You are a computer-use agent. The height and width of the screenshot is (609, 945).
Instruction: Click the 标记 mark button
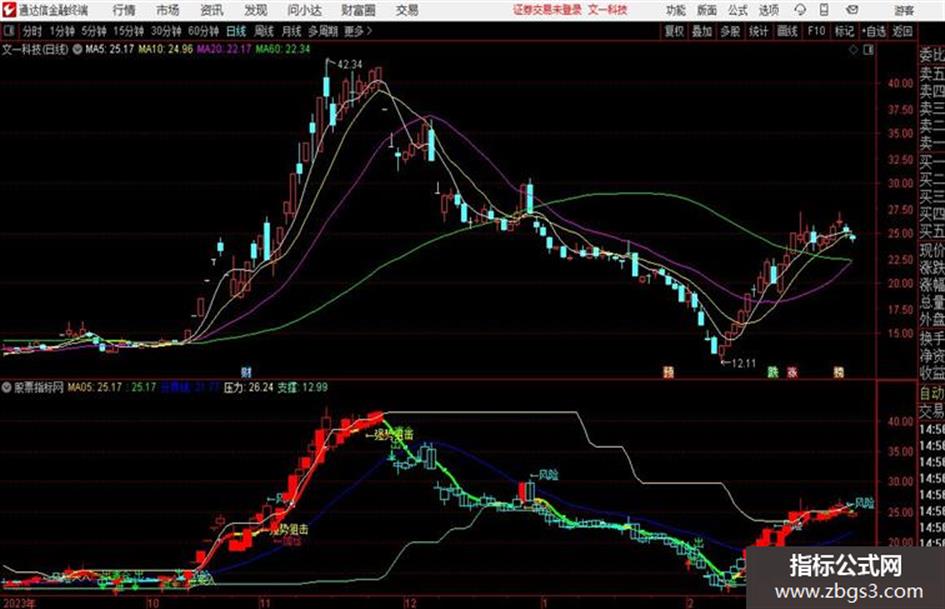pyautogui.click(x=844, y=31)
